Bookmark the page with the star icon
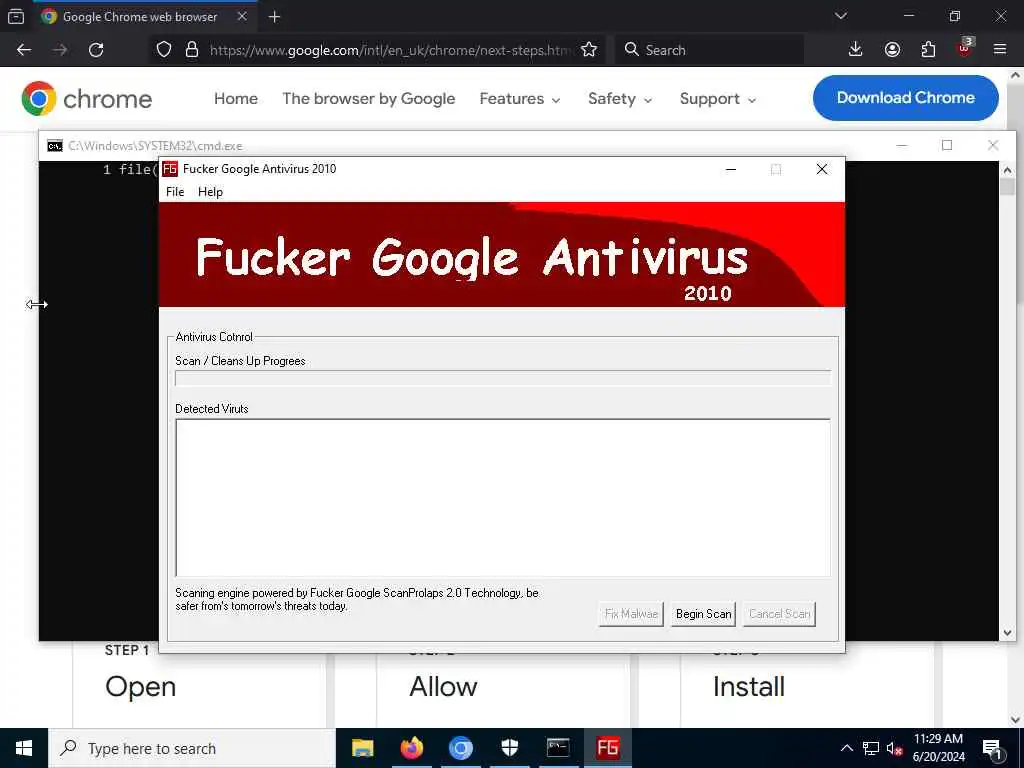The image size is (1024, 768). pos(588,50)
